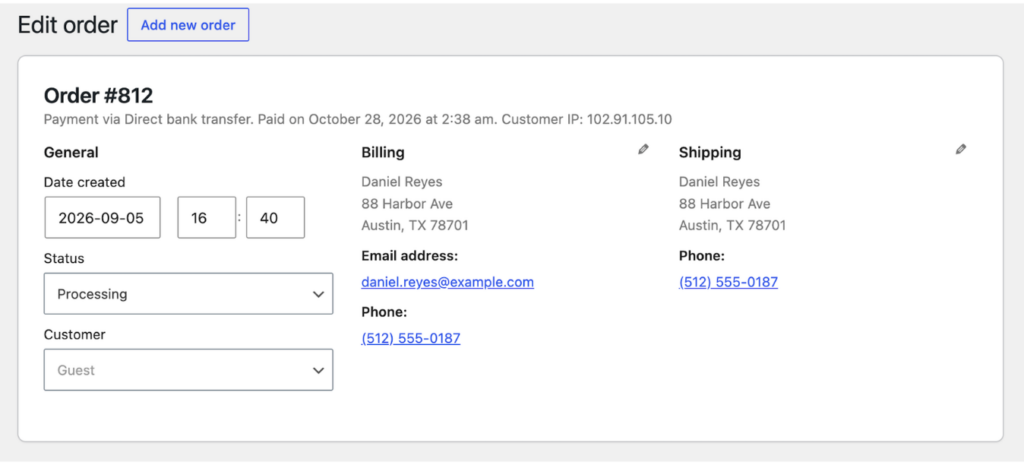This screenshot has height=465, width=1024.
Task: Click the Shipping edit pencil icon
Action: [961, 150]
